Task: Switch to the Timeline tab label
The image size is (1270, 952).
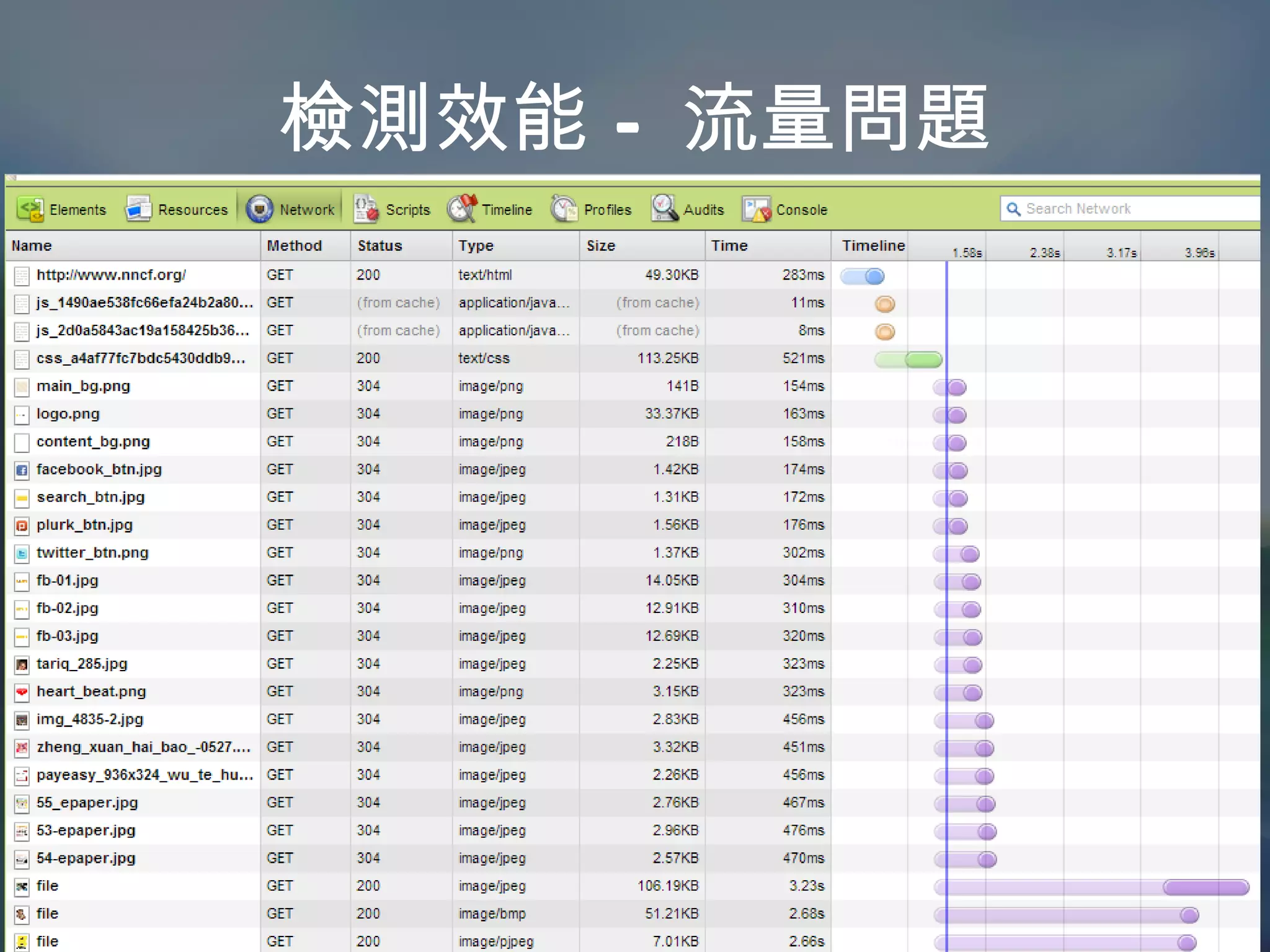Action: [x=507, y=210]
